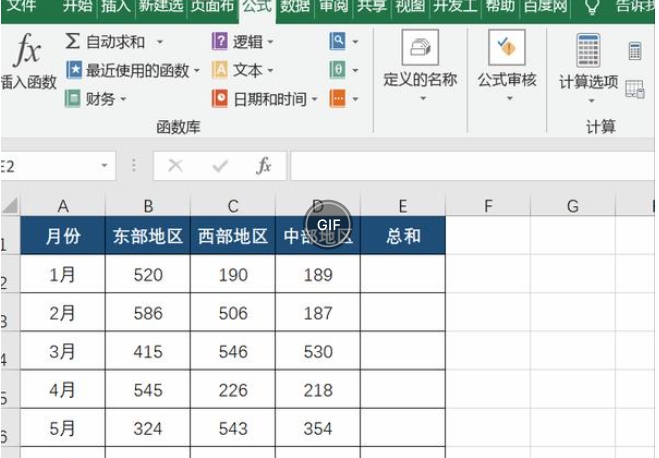Click the cell containing 530

pyautogui.click(x=318, y=351)
